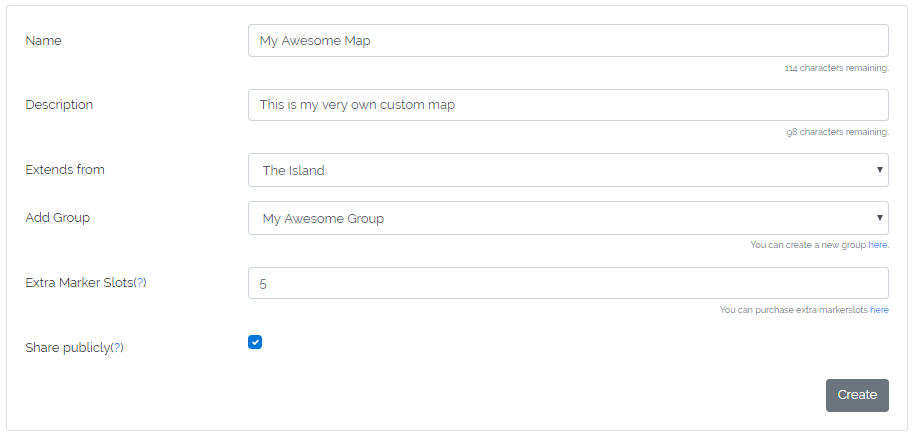Screen dimensions: 916x440
Task: Click the Add Group label
Action: (x=58, y=218)
